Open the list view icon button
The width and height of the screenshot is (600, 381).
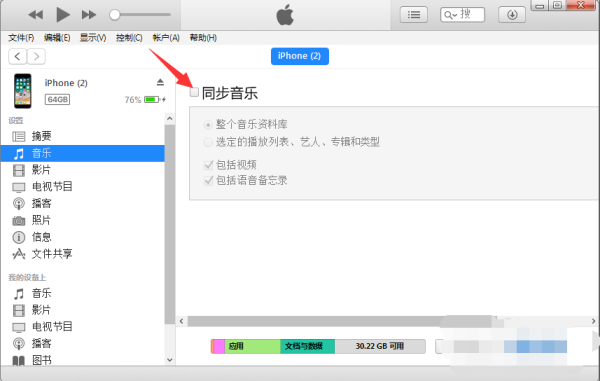coord(414,15)
